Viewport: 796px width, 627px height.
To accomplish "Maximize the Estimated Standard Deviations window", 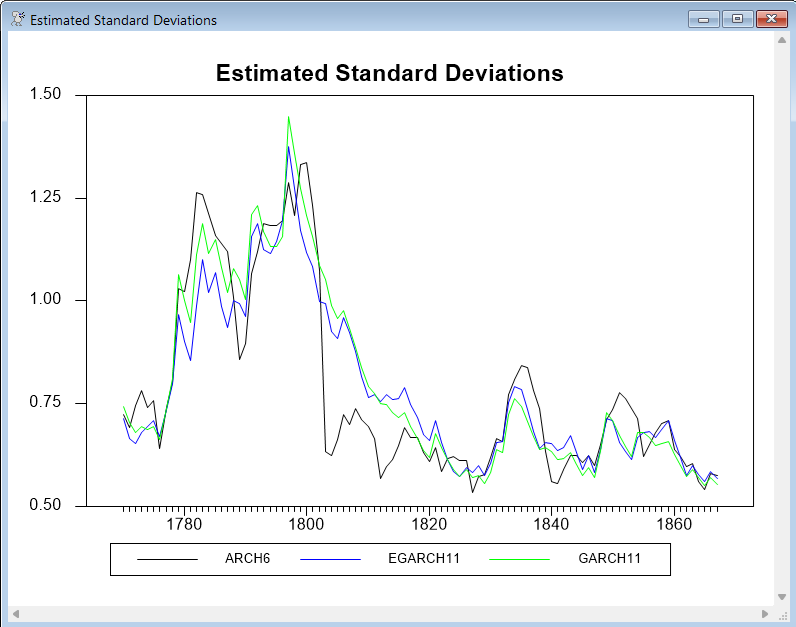I will [737, 19].
